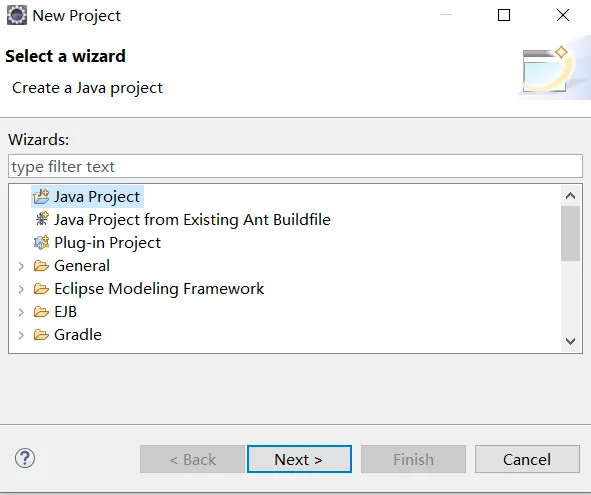Click the General folder icon
This screenshot has width=591, height=495.
tap(41, 266)
